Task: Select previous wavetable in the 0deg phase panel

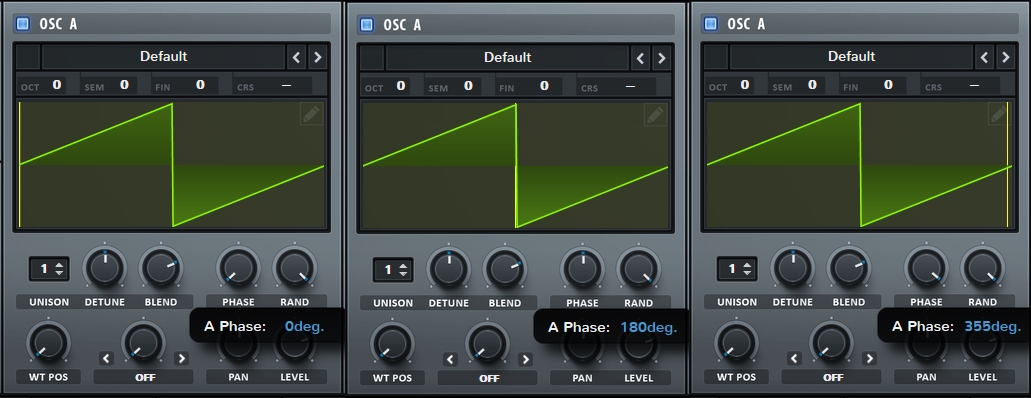Action: (296, 57)
